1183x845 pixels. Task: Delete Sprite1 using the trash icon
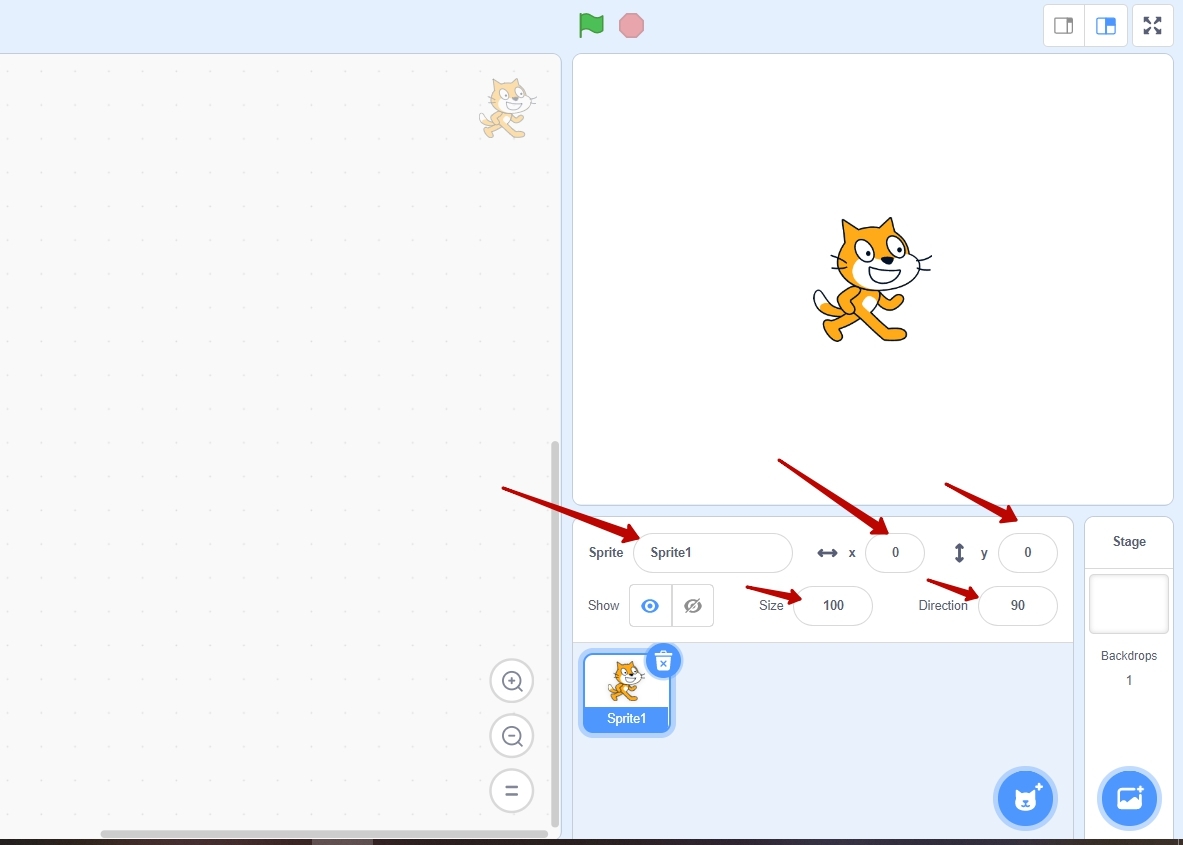point(663,662)
